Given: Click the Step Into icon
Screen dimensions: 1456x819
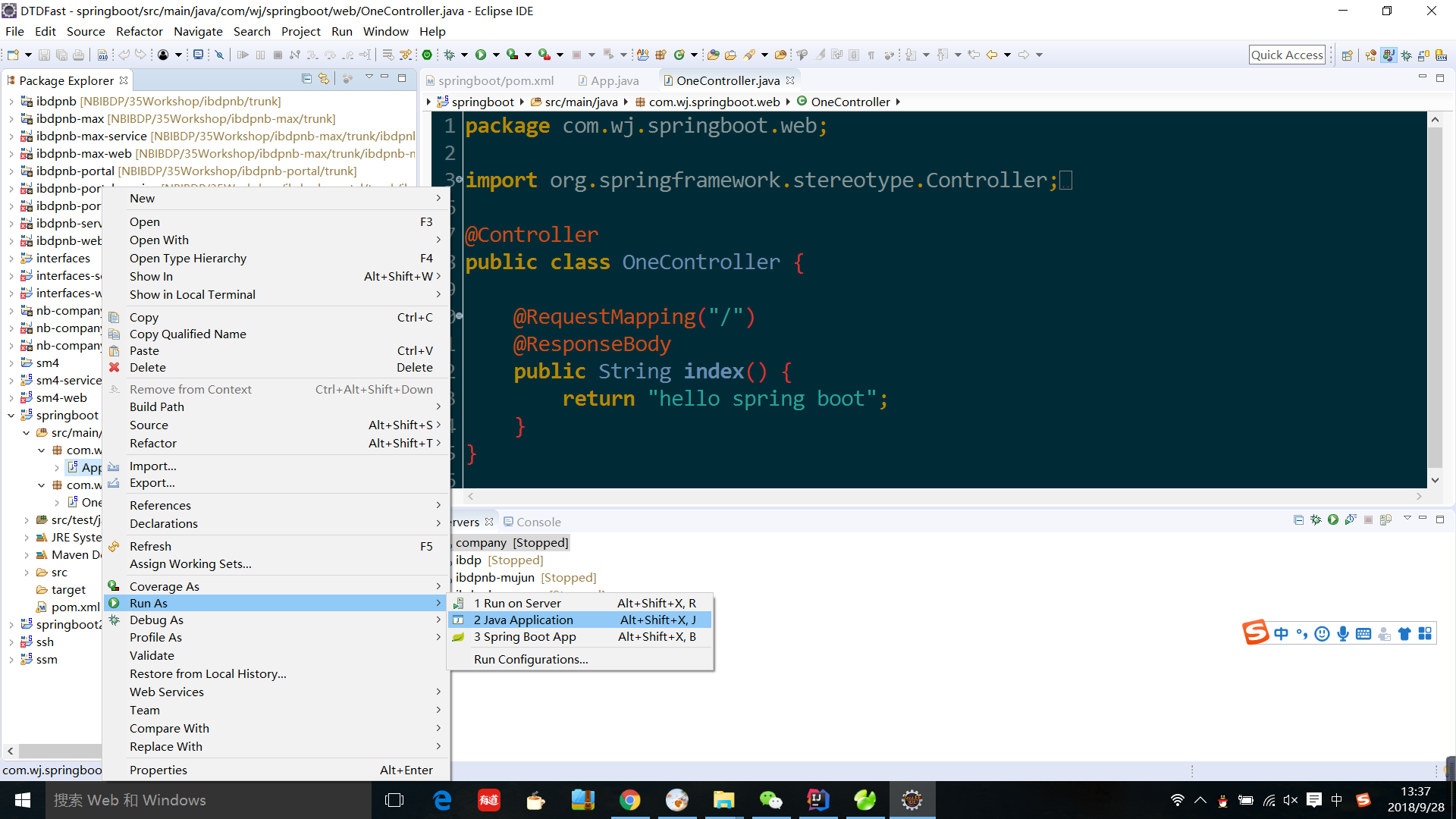Looking at the screenshot, I should (x=312, y=55).
